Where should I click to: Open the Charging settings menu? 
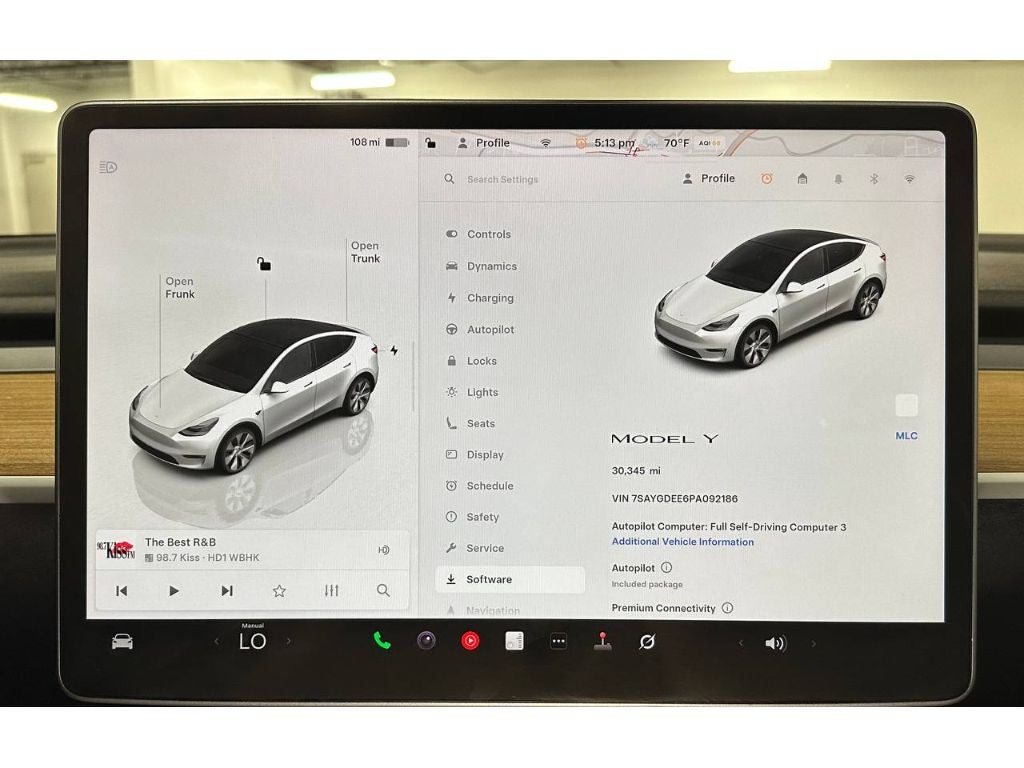(x=481, y=298)
